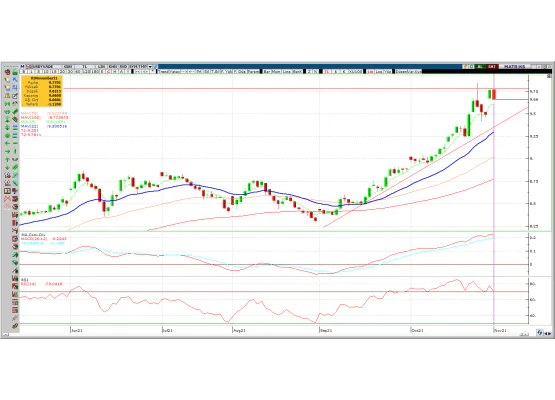Image resolution: width=555 pixels, height=400 pixels.
Task: Select the green up arrow drawing tool
Action: (7, 159)
